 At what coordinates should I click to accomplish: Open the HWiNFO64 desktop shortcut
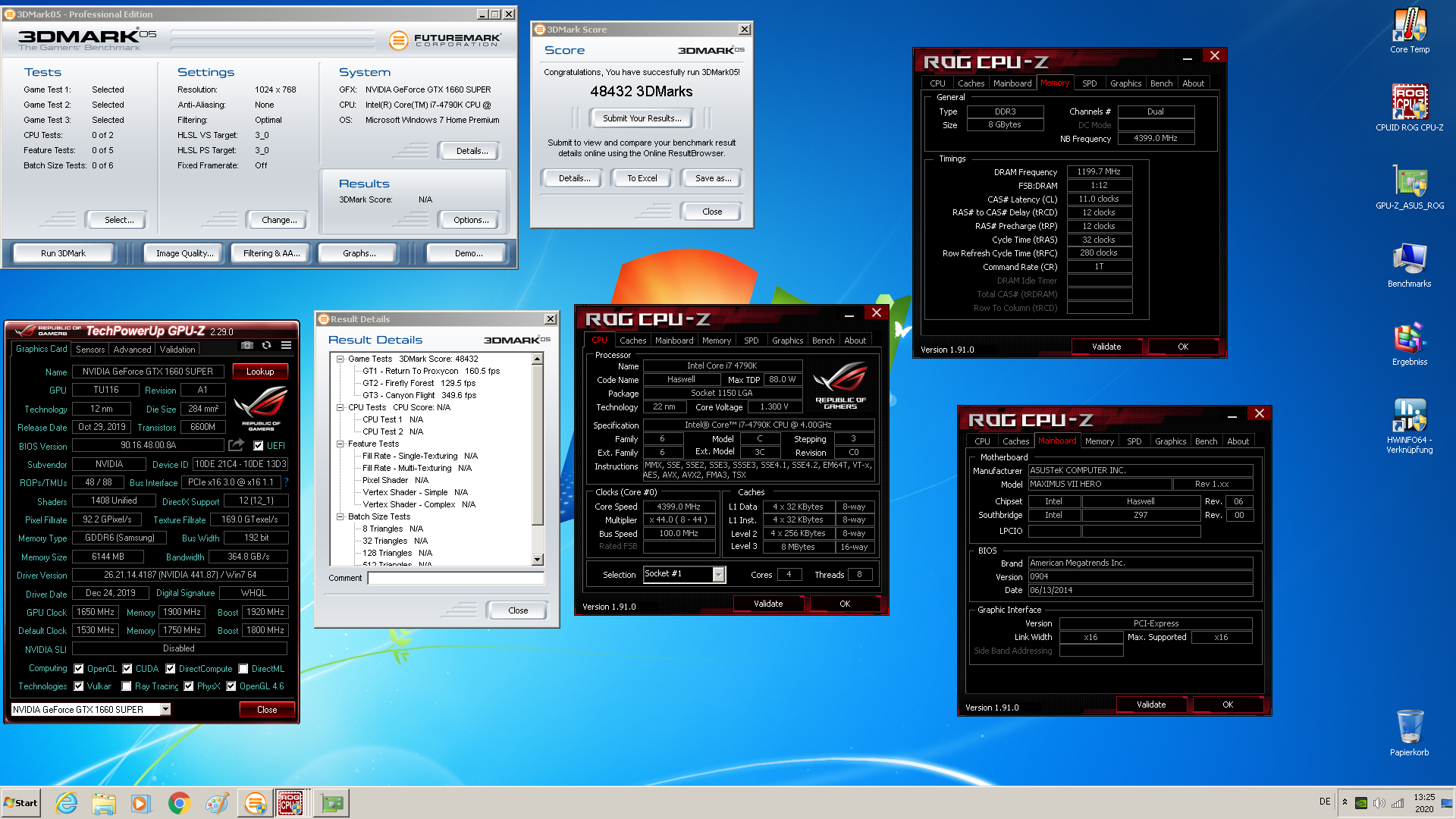(1409, 425)
